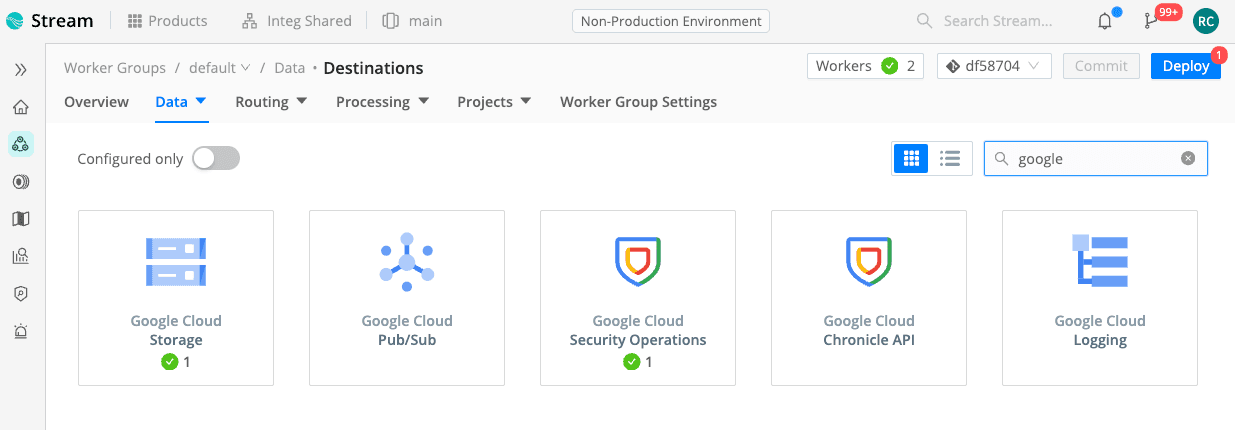Image resolution: width=1235 pixels, height=430 pixels.
Task: Click the Data breadcrumb link
Action: (x=289, y=68)
